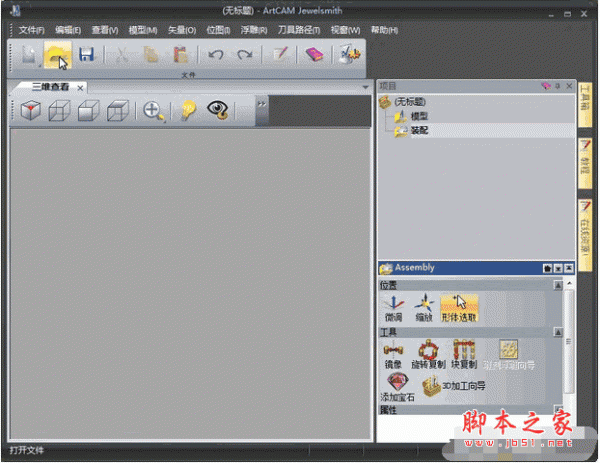Viewport: 600px width, 463px height.
Task: Undo the last action
Action: pyautogui.click(x=215, y=55)
